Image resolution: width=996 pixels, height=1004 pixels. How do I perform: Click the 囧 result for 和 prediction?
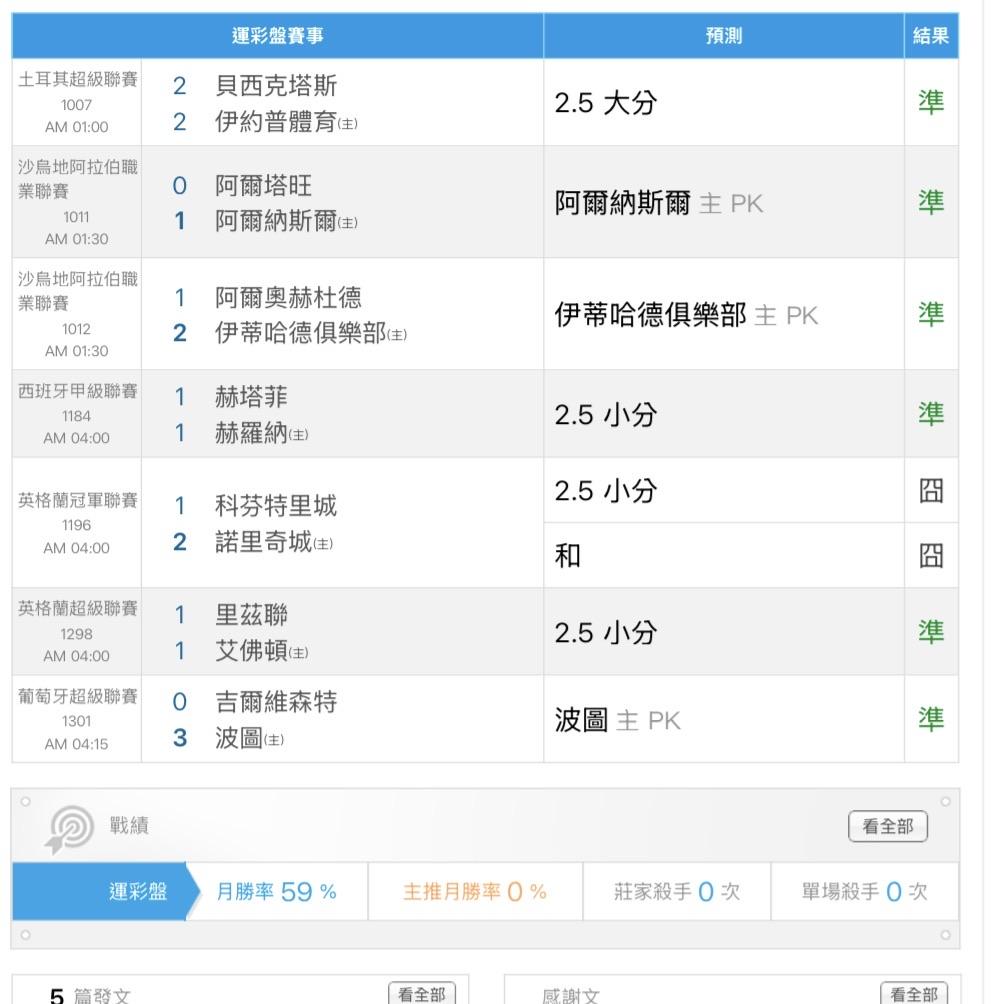coord(930,556)
